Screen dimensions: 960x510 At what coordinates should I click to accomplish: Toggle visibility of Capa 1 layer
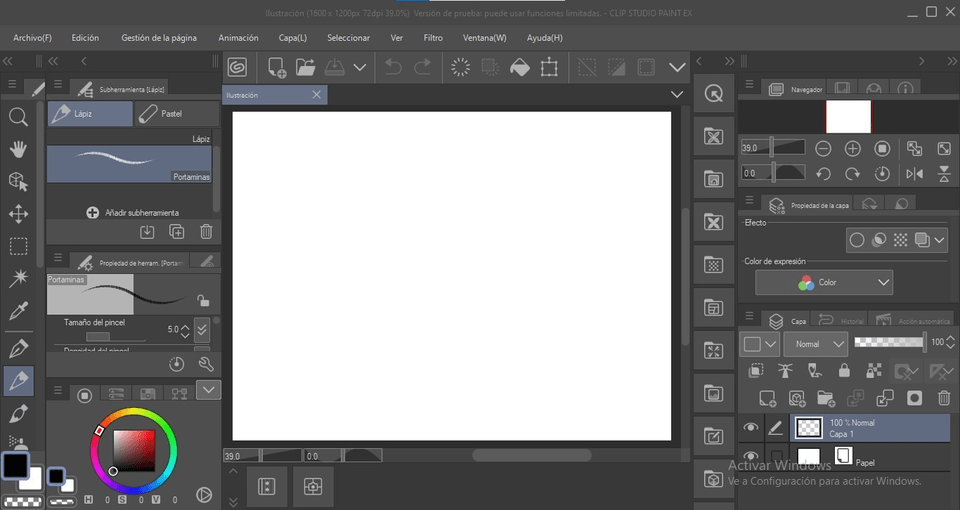point(751,427)
